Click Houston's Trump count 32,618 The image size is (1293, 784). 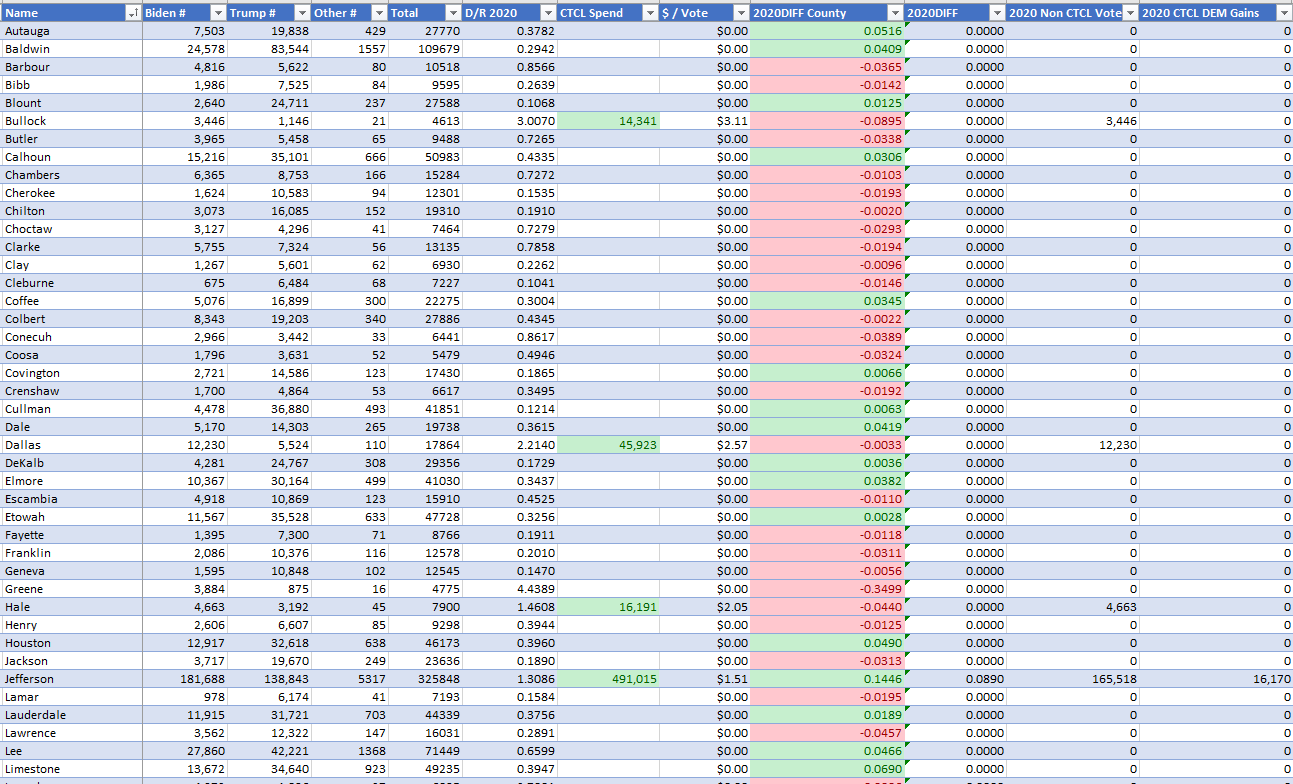coord(269,643)
